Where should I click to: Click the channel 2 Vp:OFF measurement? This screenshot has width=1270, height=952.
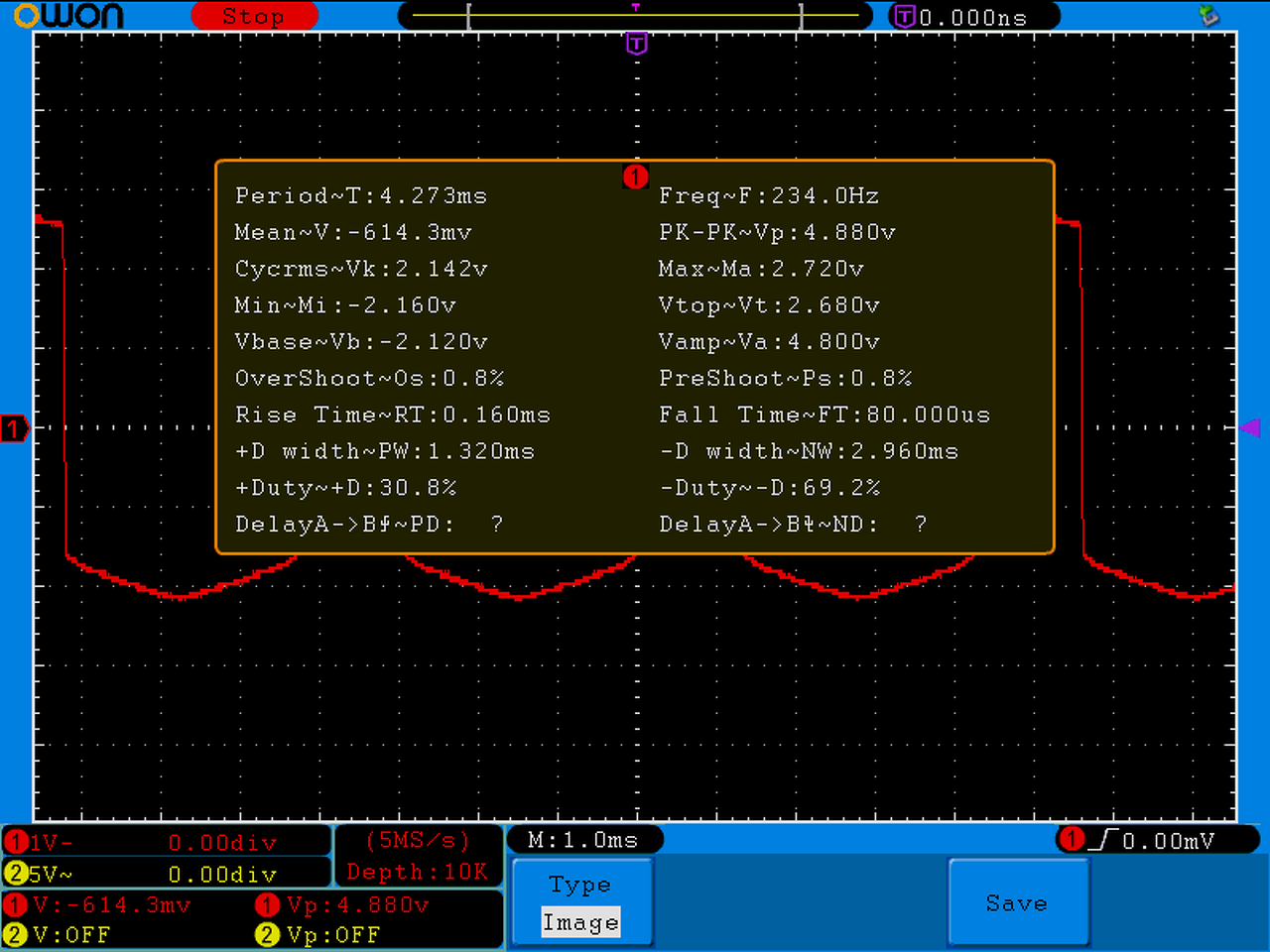(x=318, y=934)
